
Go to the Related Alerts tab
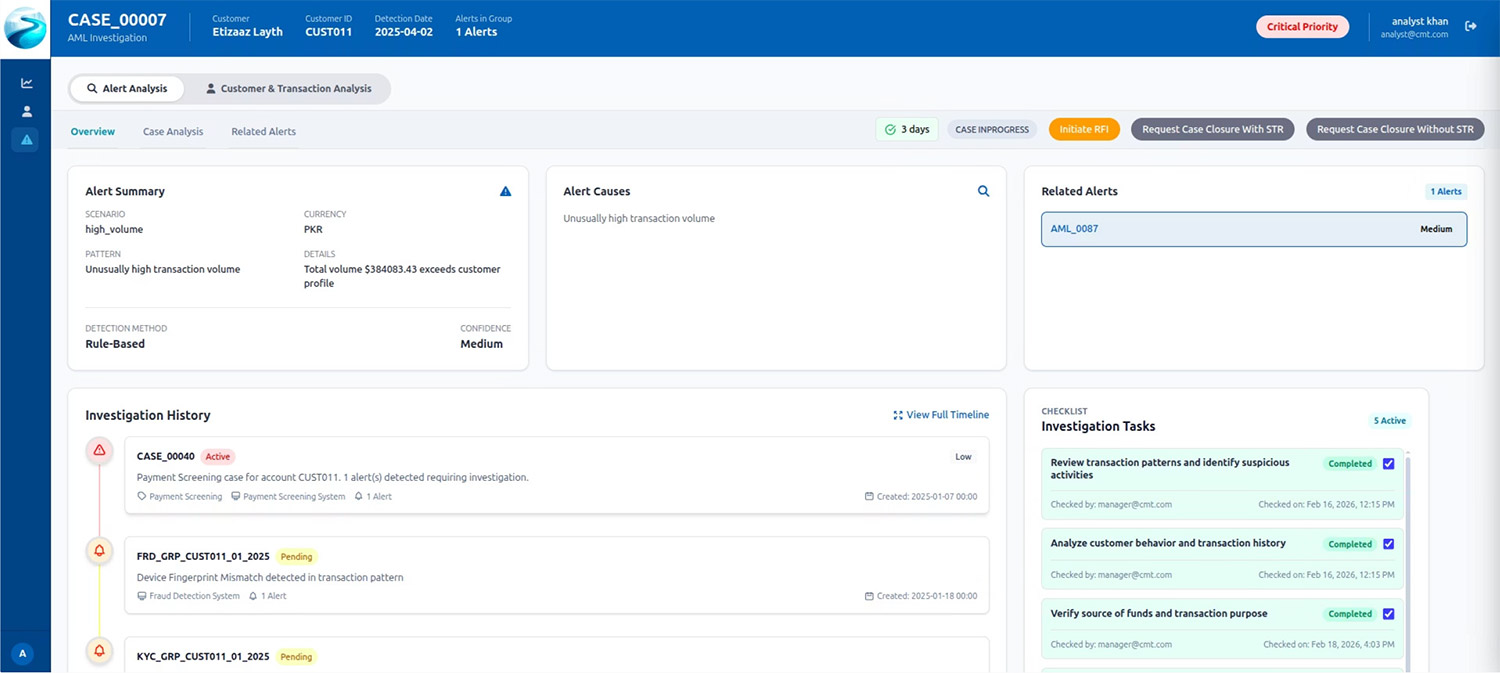click(x=263, y=131)
